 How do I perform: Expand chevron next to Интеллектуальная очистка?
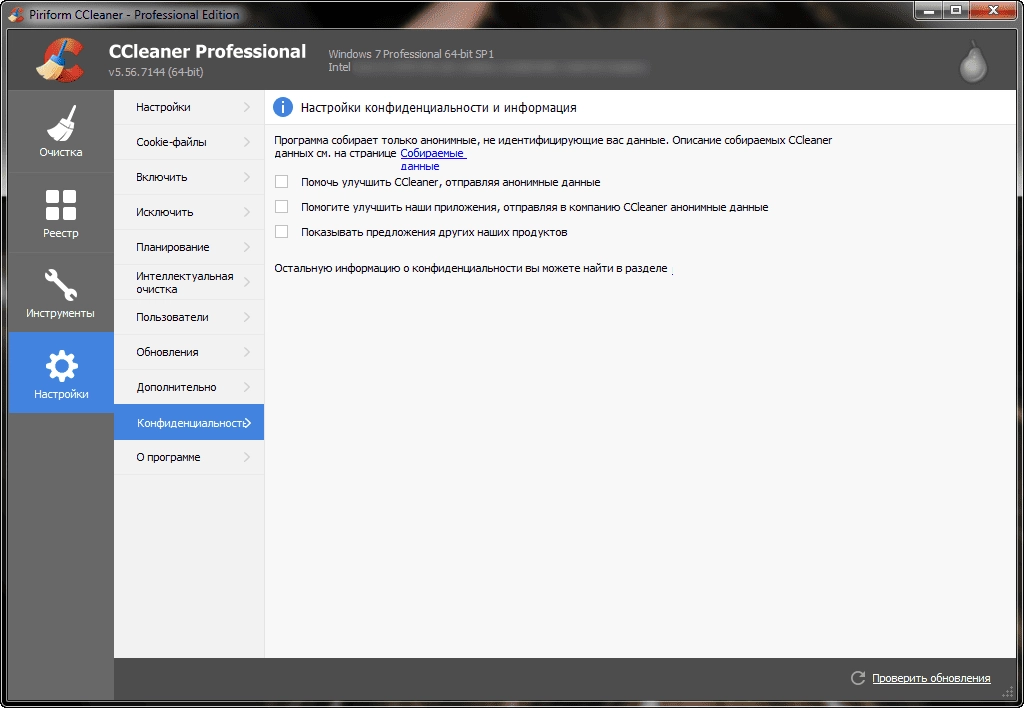pyautogui.click(x=247, y=282)
